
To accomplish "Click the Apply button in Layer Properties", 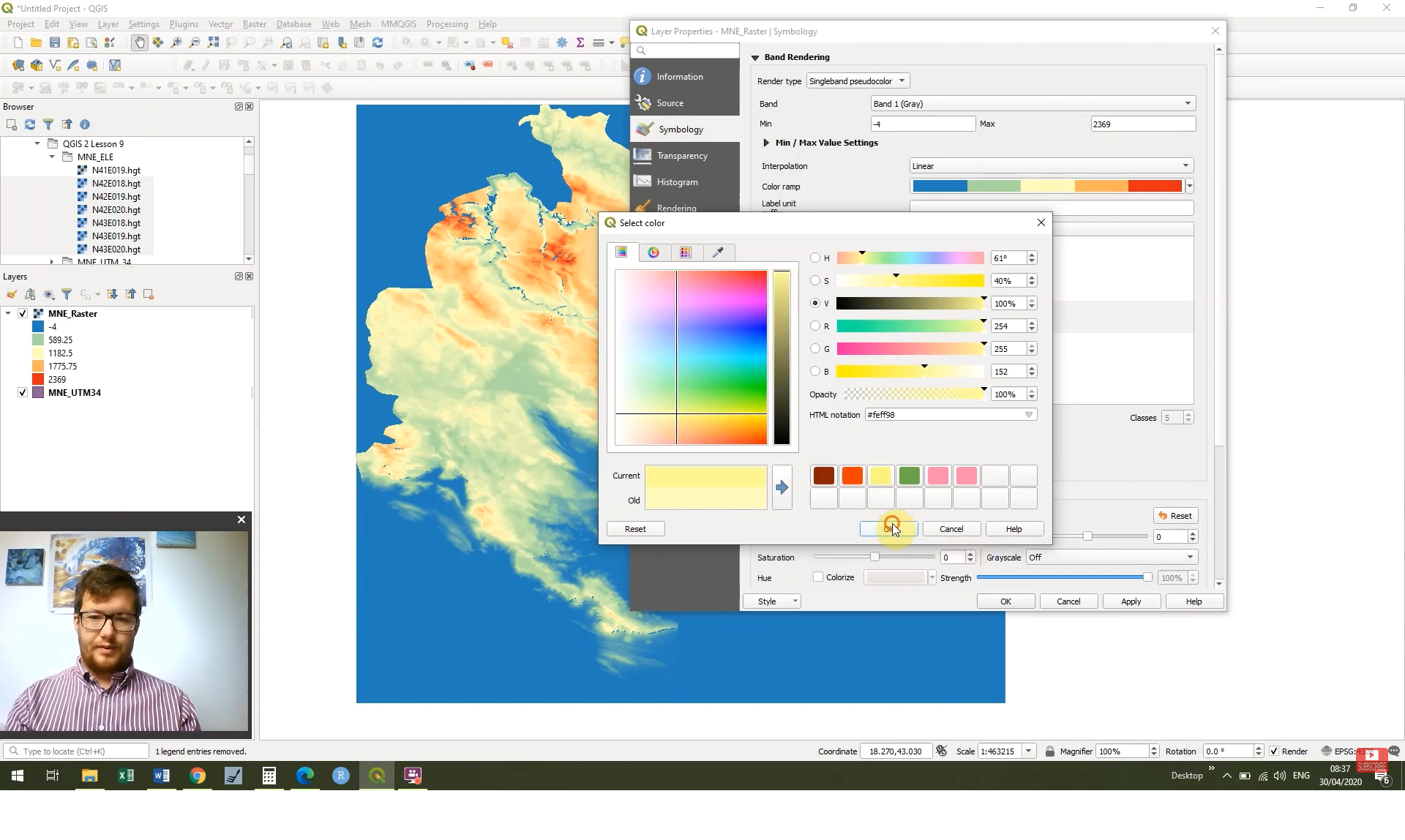I will 1131,601.
